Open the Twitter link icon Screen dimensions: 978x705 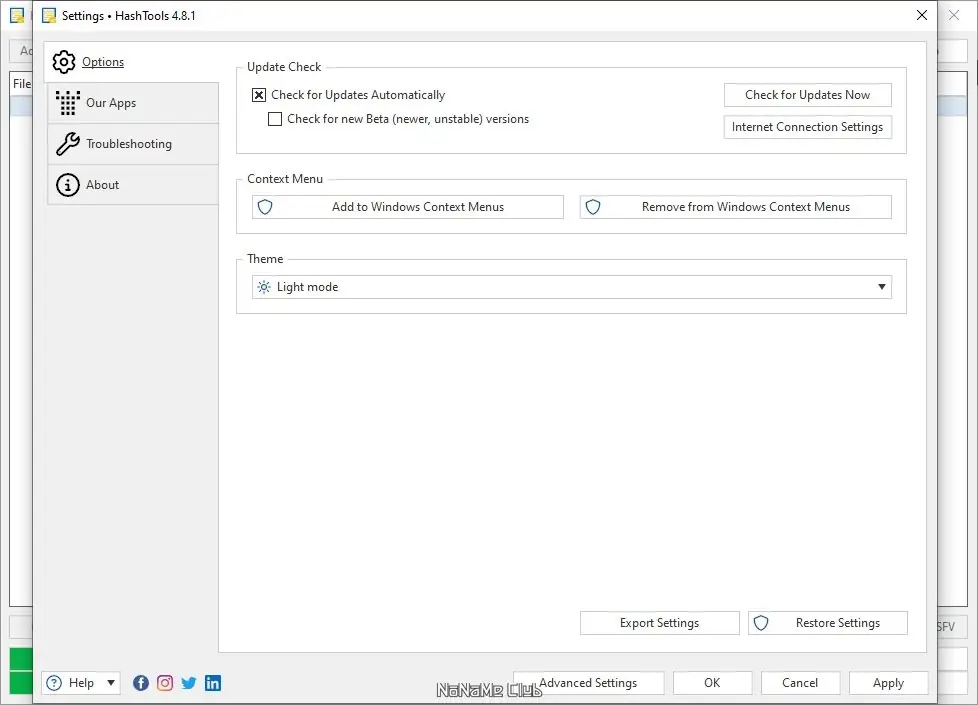point(188,683)
